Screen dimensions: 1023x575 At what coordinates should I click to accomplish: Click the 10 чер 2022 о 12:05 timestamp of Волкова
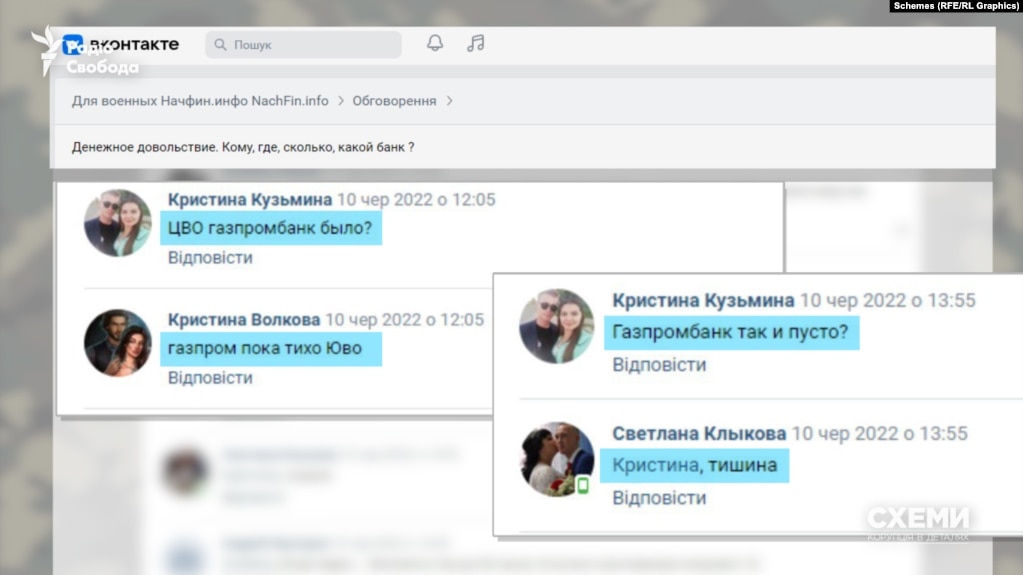click(x=405, y=320)
